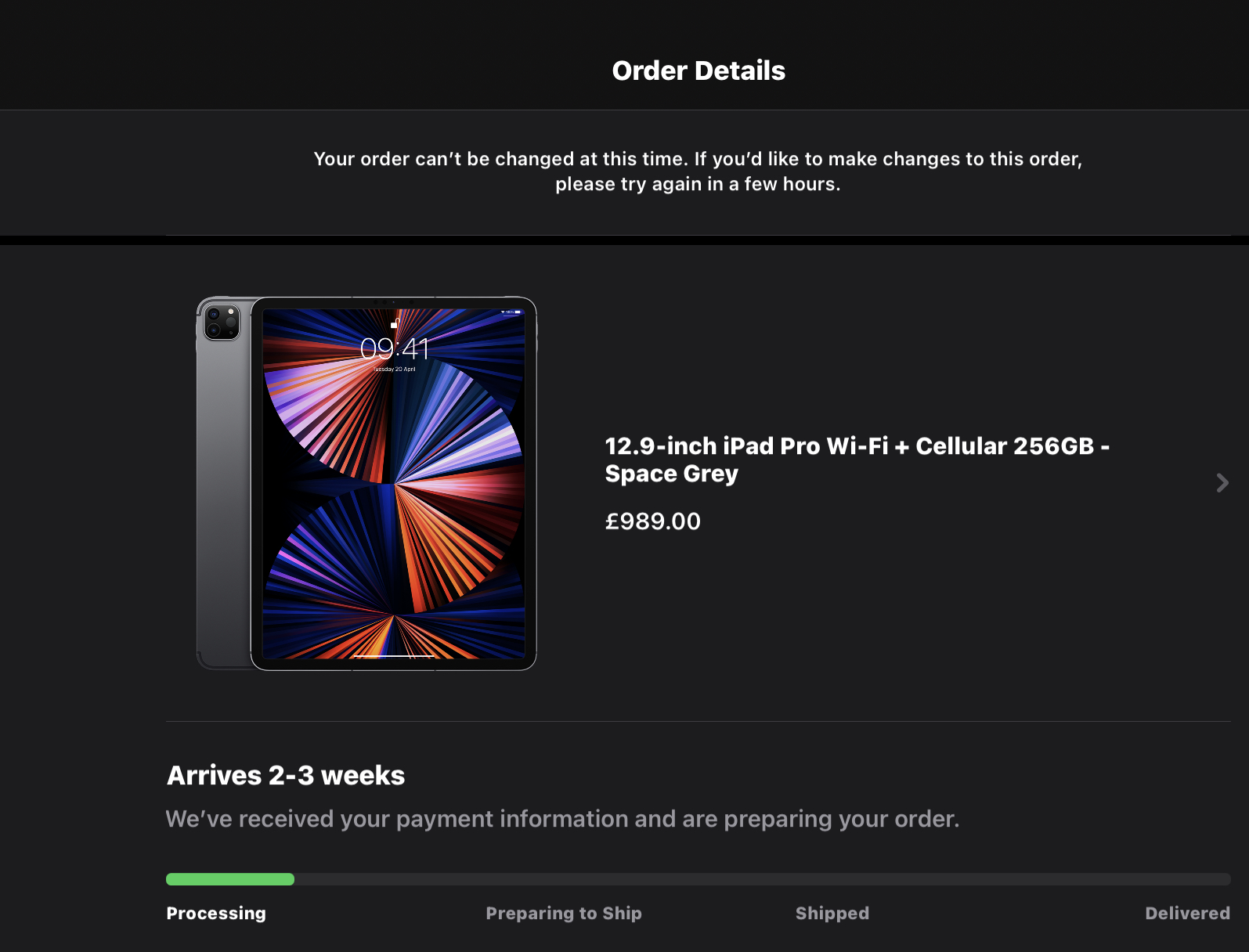Select the Shipped stage label
Viewport: 1249px width, 952px height.
pos(832,914)
